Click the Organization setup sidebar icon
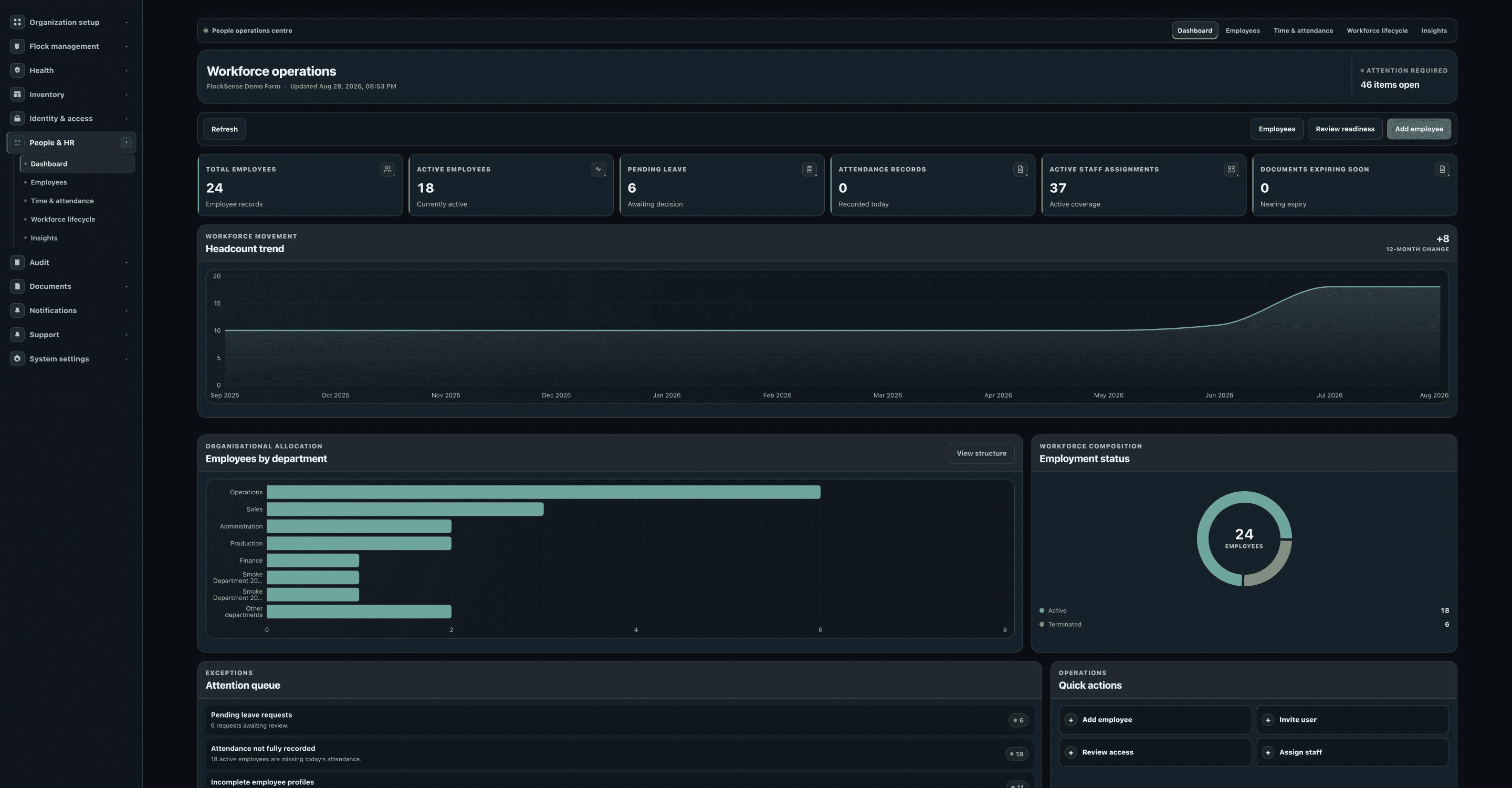Viewport: 1512px width, 788px height. [x=17, y=22]
